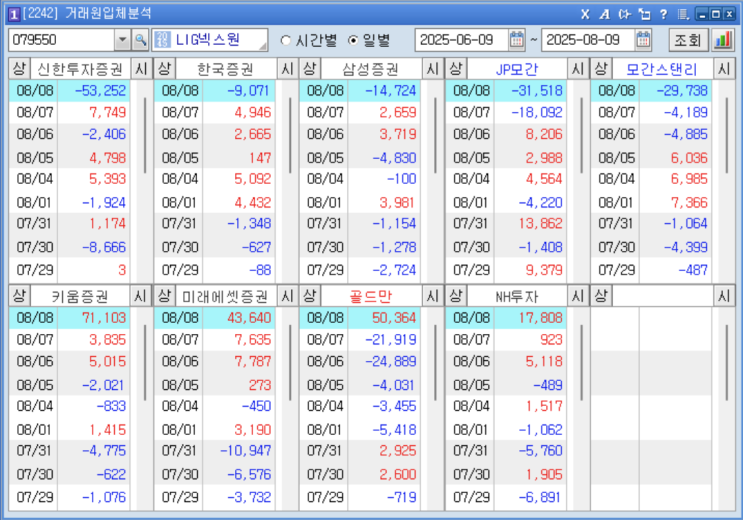Click 시 button beside 한국증권
The height and width of the screenshot is (520, 743).
click(x=287, y=69)
